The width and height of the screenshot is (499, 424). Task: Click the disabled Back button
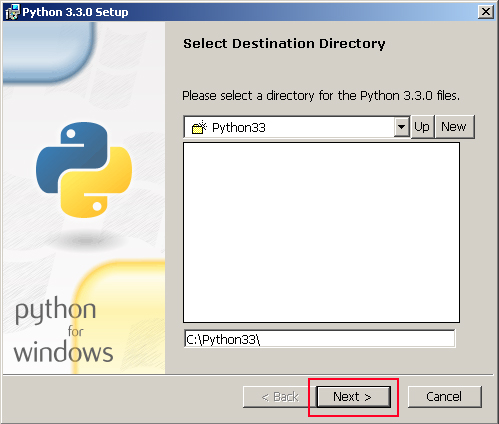click(x=279, y=397)
